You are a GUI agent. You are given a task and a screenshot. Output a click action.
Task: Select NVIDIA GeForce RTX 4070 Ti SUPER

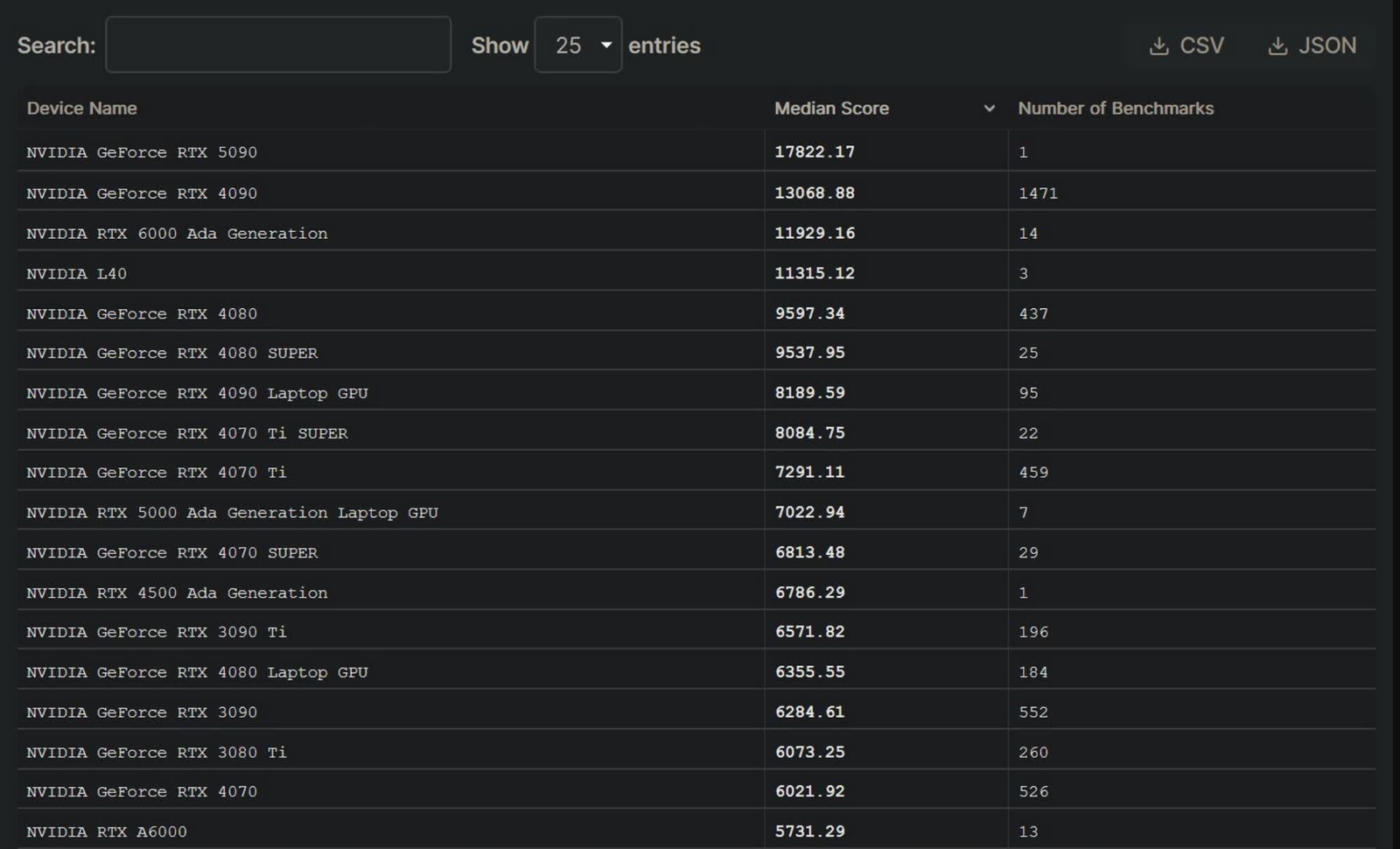pyautogui.click(x=187, y=433)
